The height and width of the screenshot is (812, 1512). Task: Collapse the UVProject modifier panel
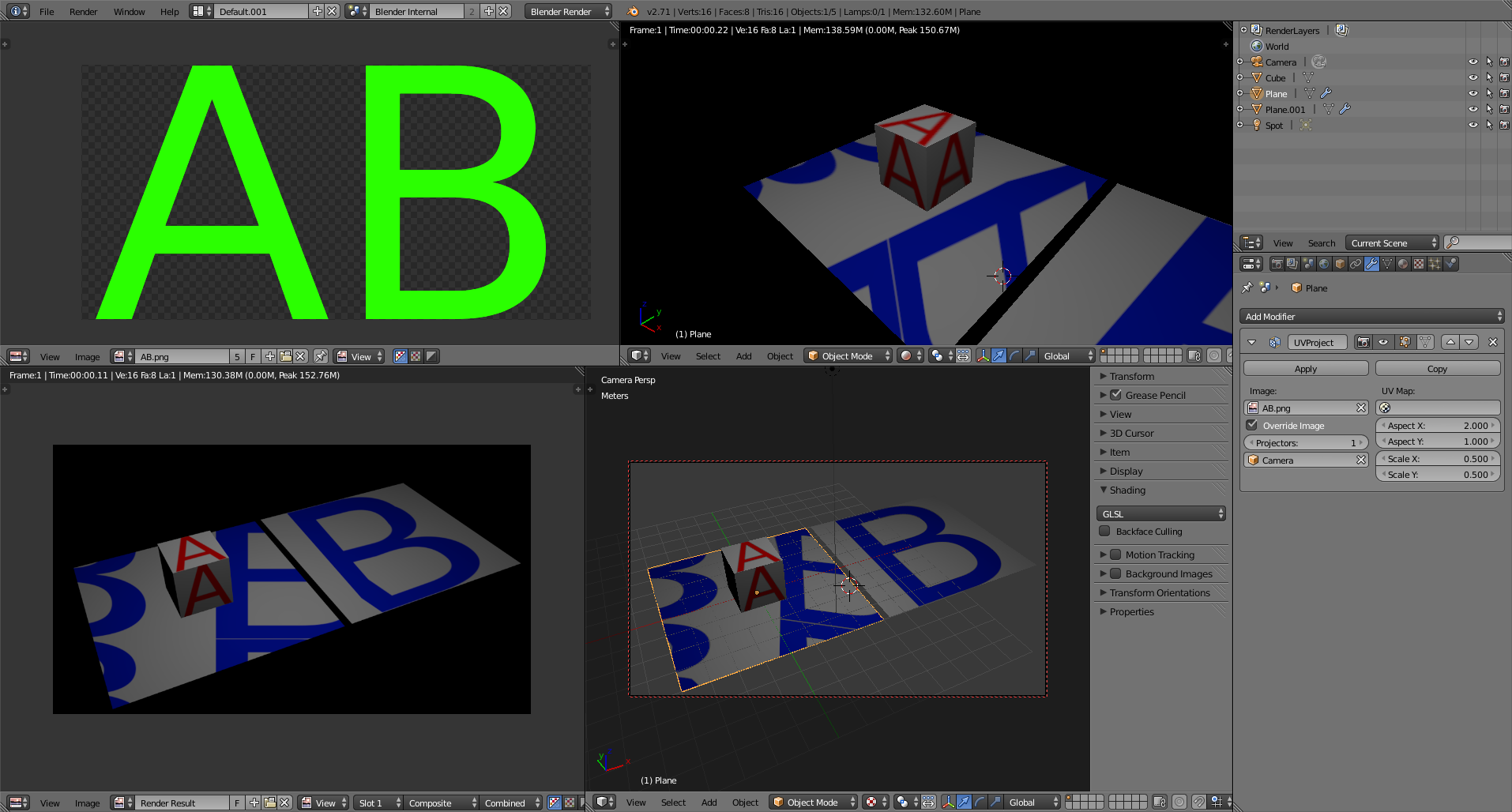(x=1252, y=342)
